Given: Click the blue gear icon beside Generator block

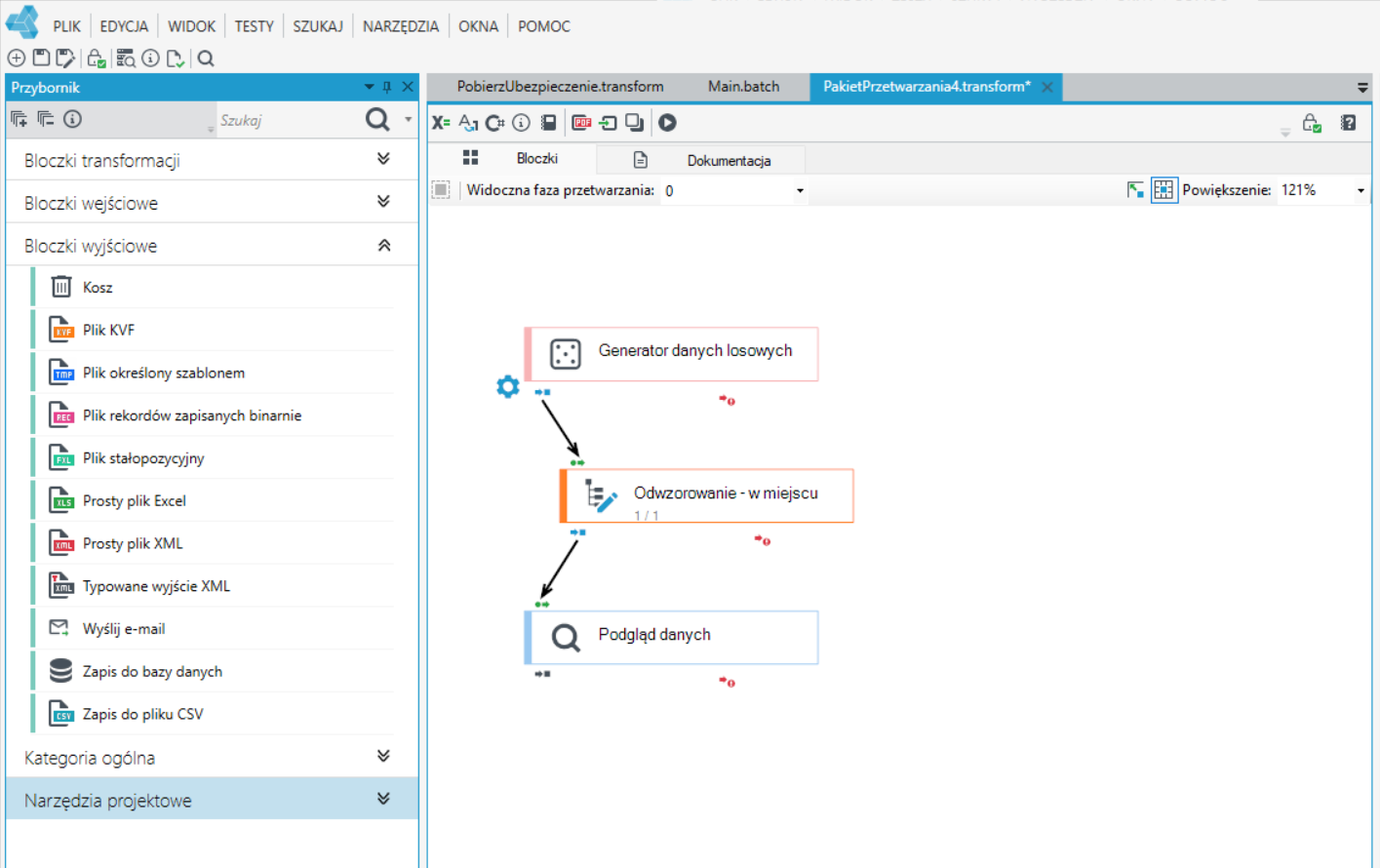Looking at the screenshot, I should tap(508, 386).
